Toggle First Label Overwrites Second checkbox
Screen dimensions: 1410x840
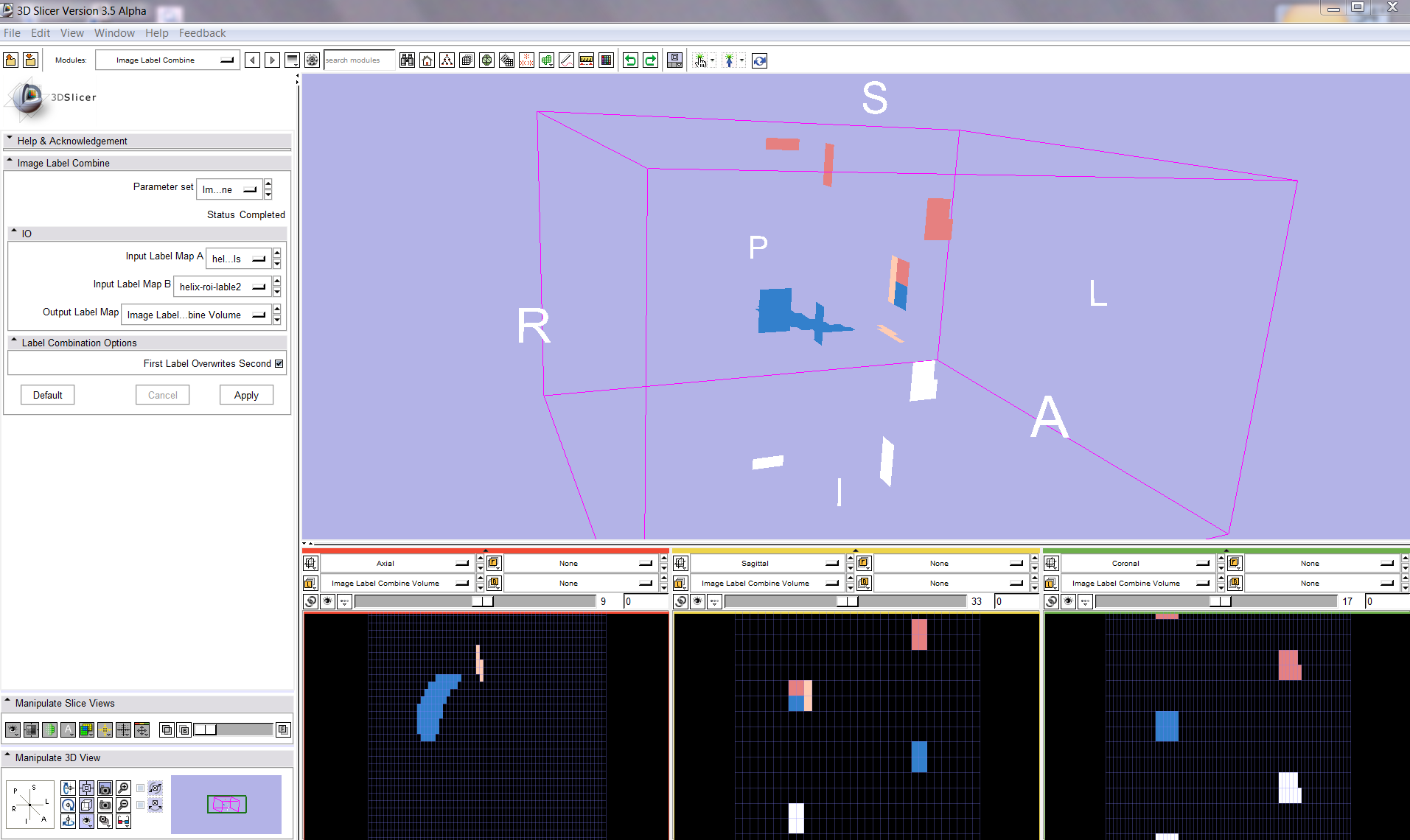click(279, 363)
